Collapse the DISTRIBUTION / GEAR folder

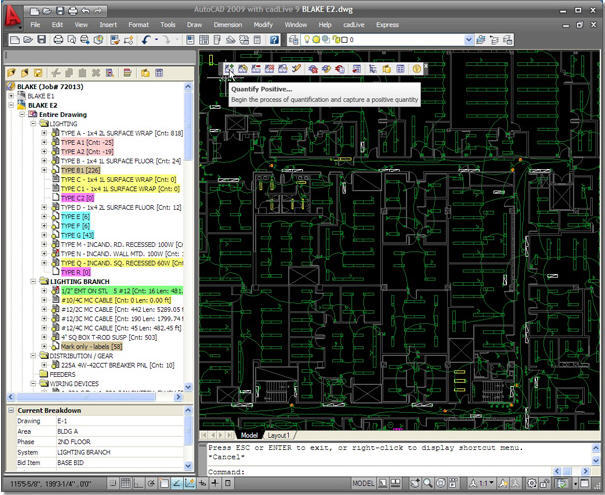tap(34, 356)
